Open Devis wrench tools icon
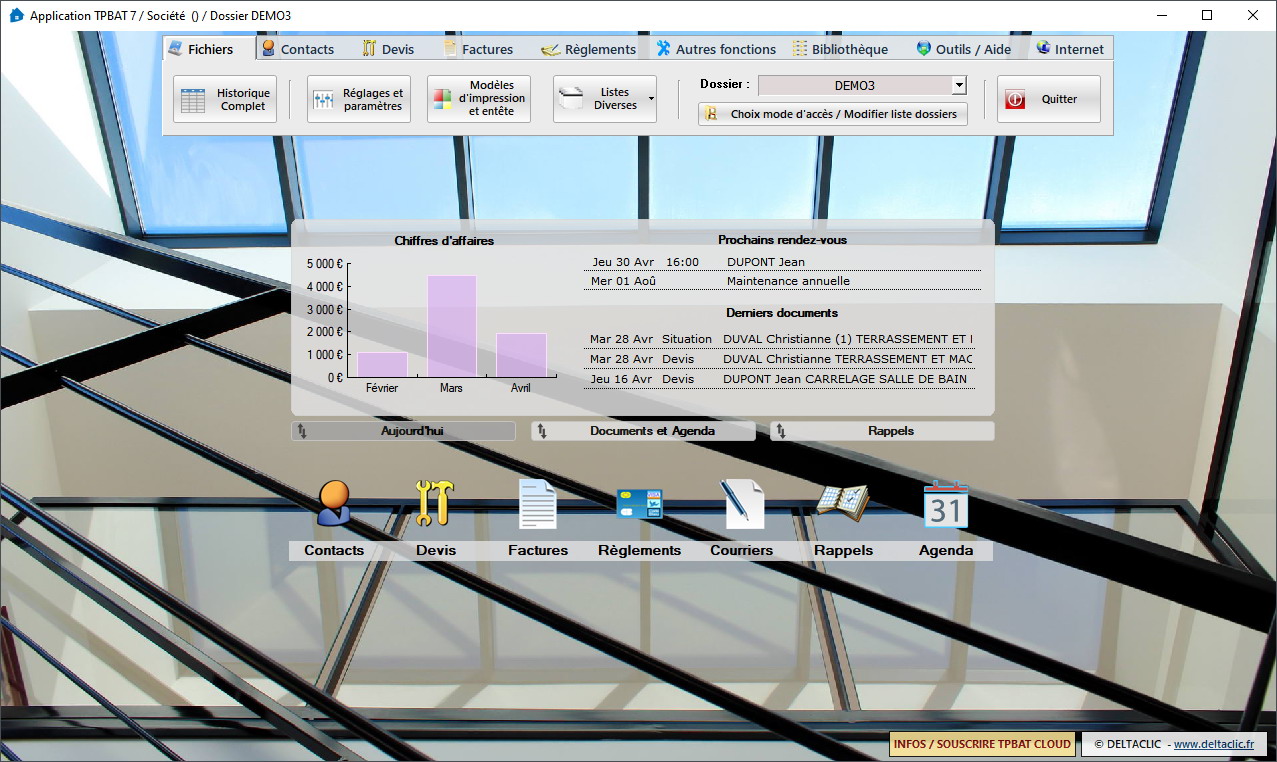Viewport: 1277px width, 762px height. [x=435, y=503]
